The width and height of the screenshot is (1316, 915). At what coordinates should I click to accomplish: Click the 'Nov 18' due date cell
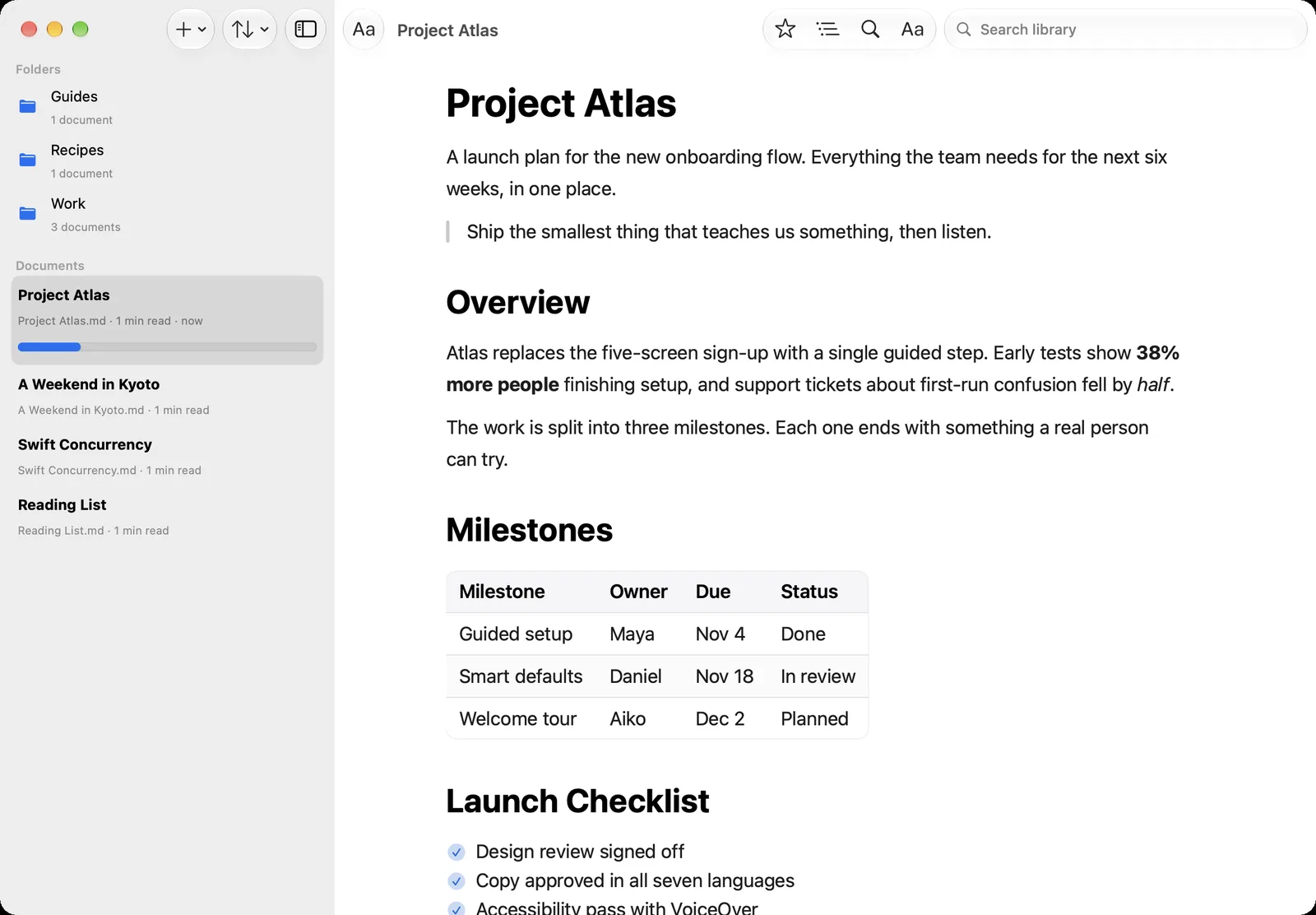tap(725, 676)
